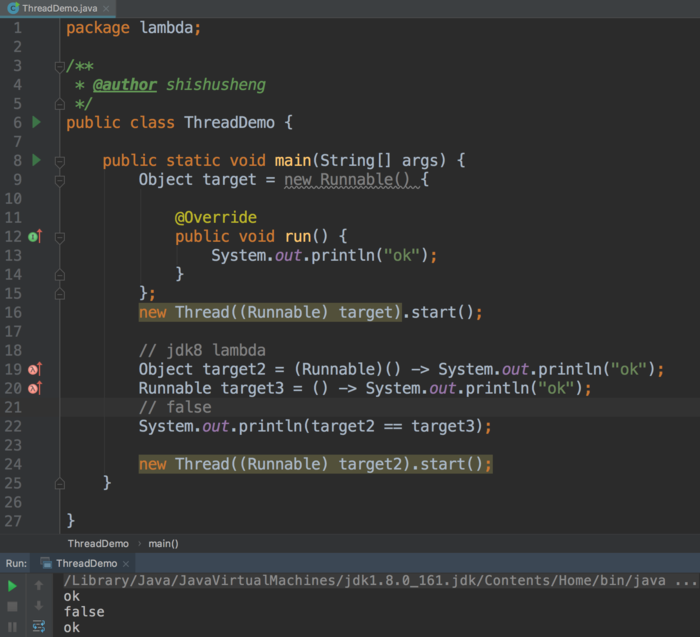This screenshot has height=637, width=700.
Task: Click the highlighted new Thread expression on line 16
Action: coord(270,312)
